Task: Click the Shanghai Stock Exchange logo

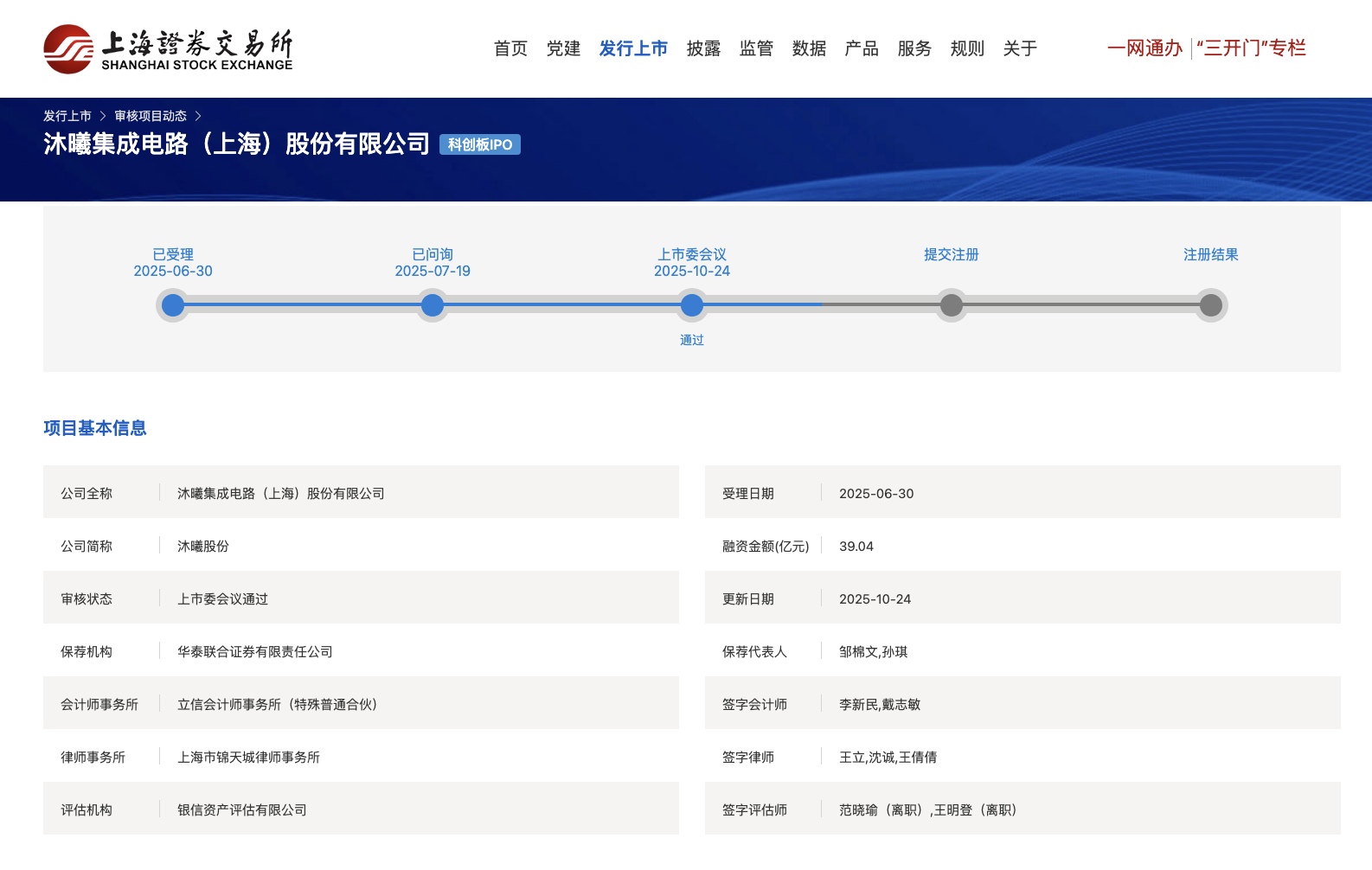Action: tap(168, 49)
